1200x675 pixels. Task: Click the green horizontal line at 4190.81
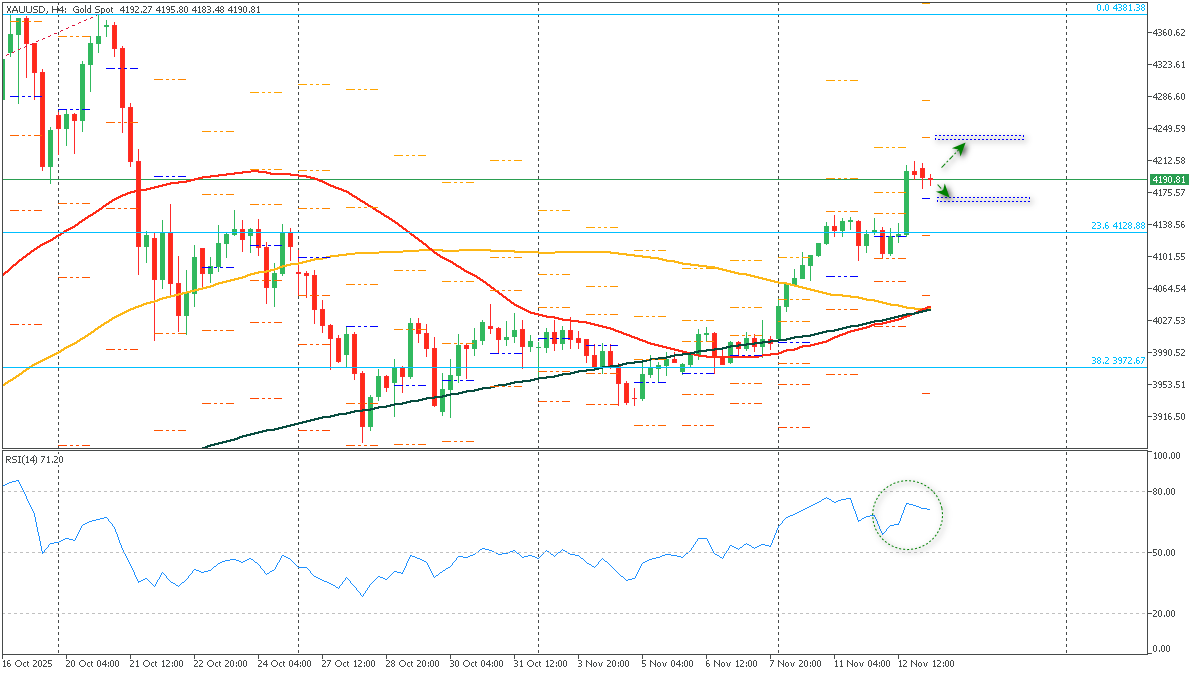pos(600,180)
